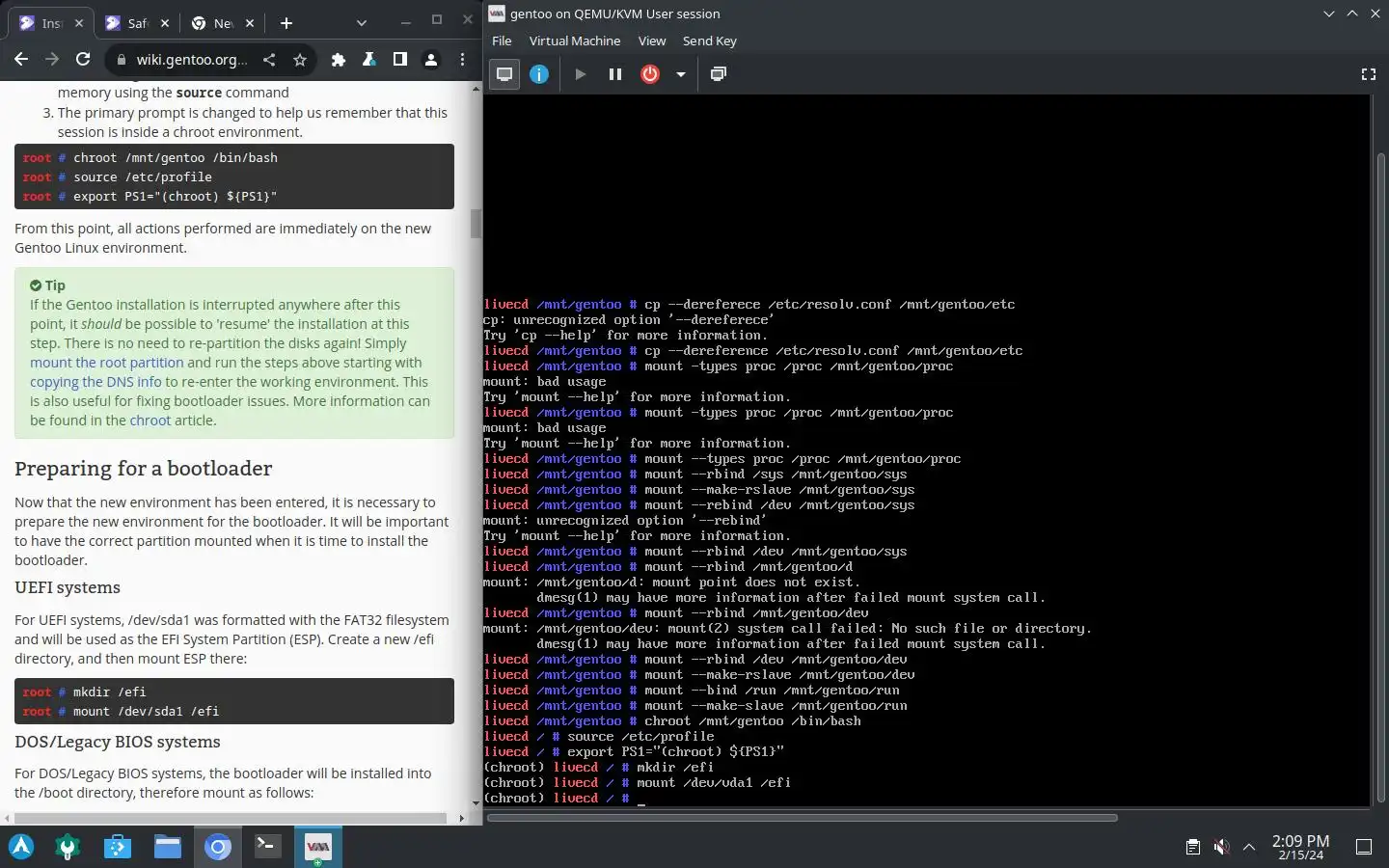Screen dimensions: 1389x868
Task: Click the 'UEFI systems' heading
Action: pos(68,587)
